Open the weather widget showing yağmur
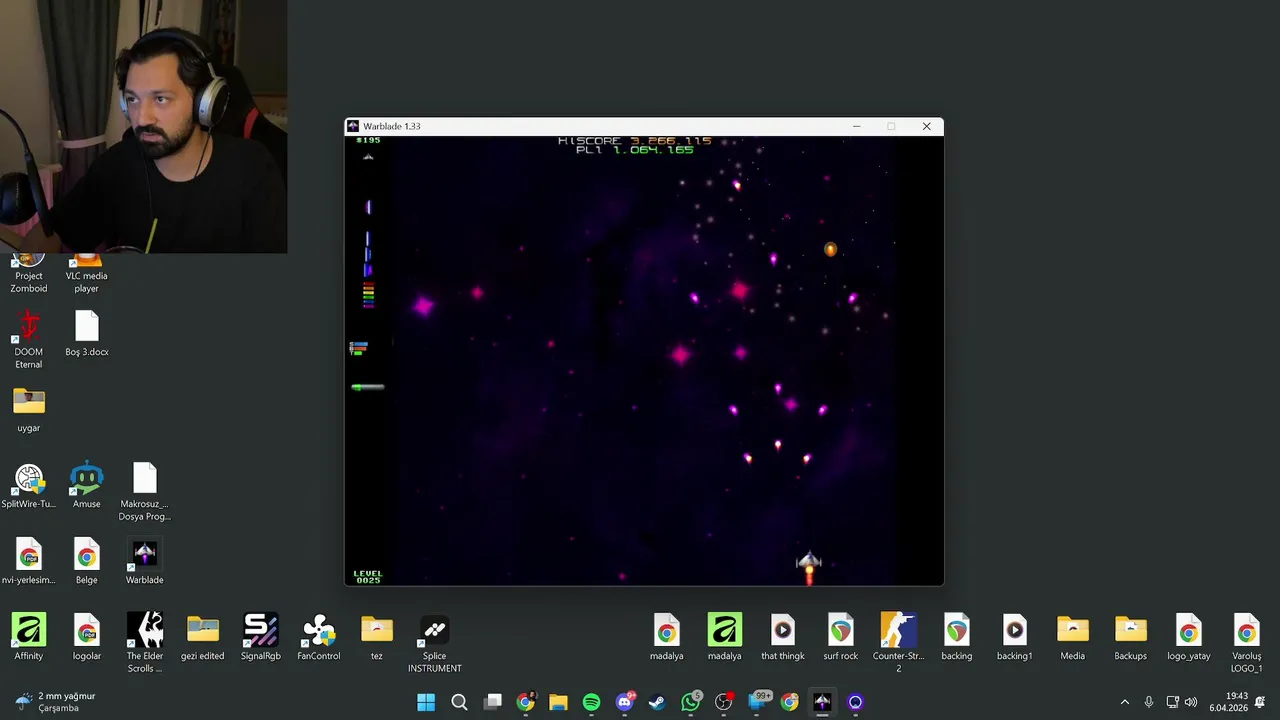 (x=56, y=702)
